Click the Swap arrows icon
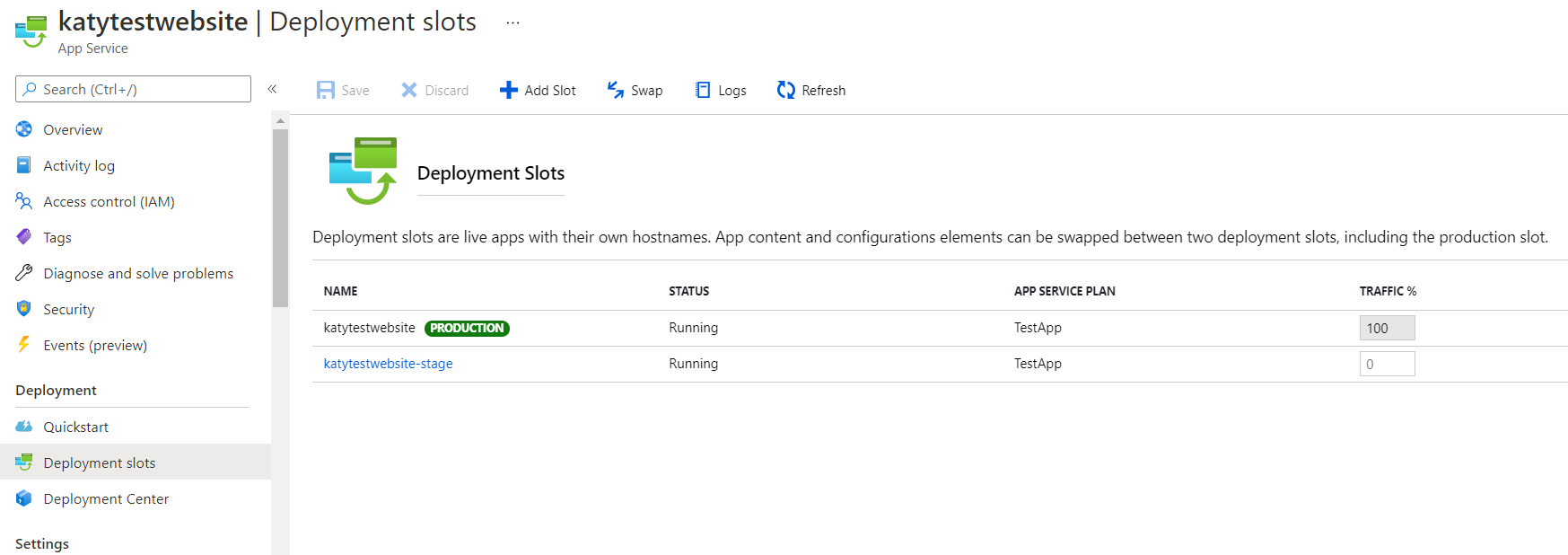The height and width of the screenshot is (555, 1568). pos(616,90)
